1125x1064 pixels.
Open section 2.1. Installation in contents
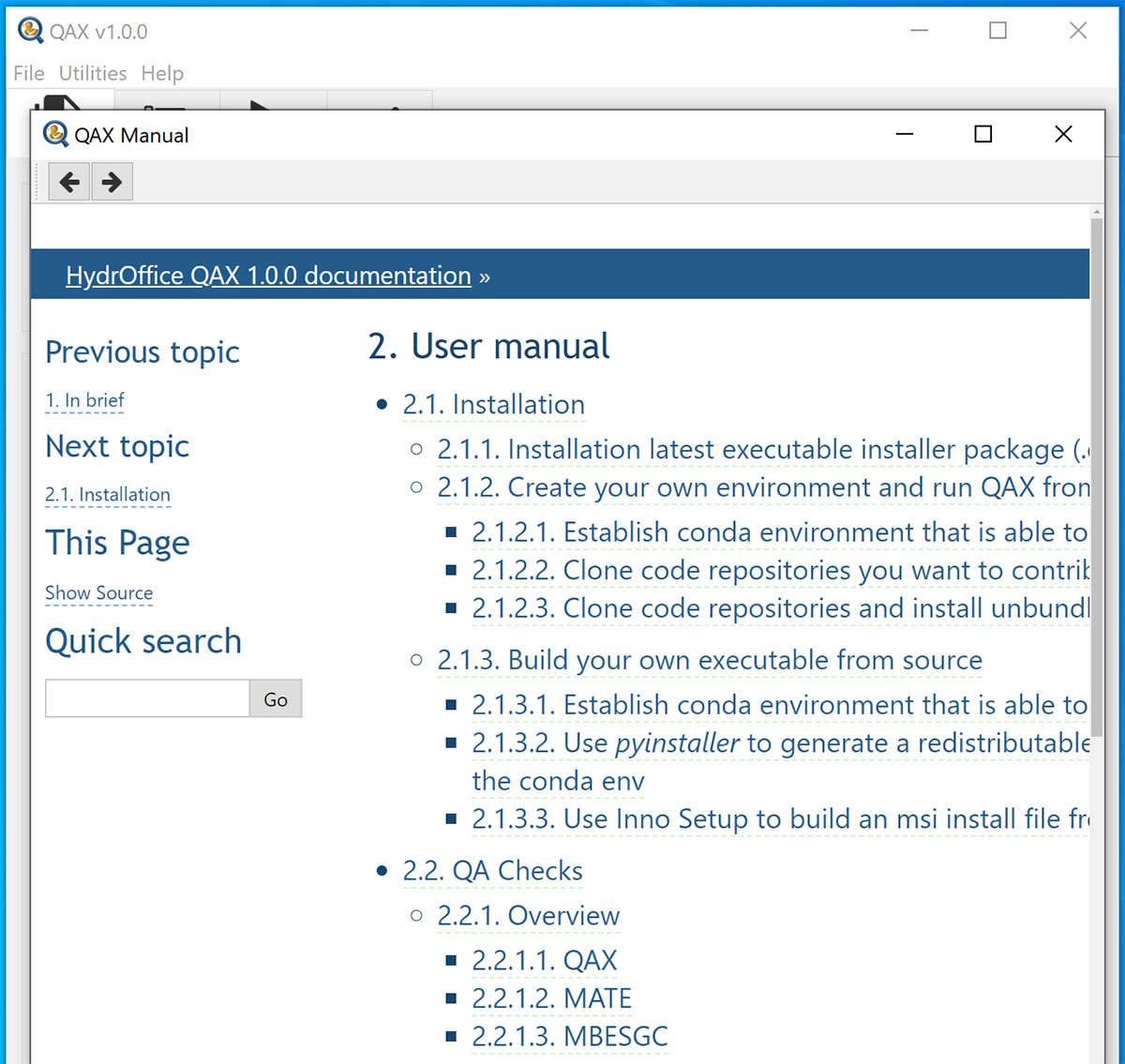(493, 405)
